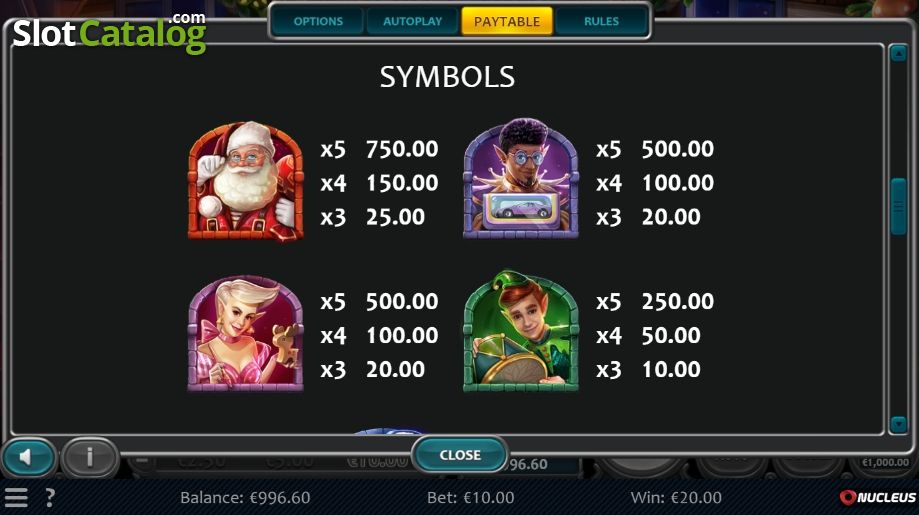The height and width of the screenshot is (515, 919).
Task: Close the paytable panel
Action: (460, 455)
